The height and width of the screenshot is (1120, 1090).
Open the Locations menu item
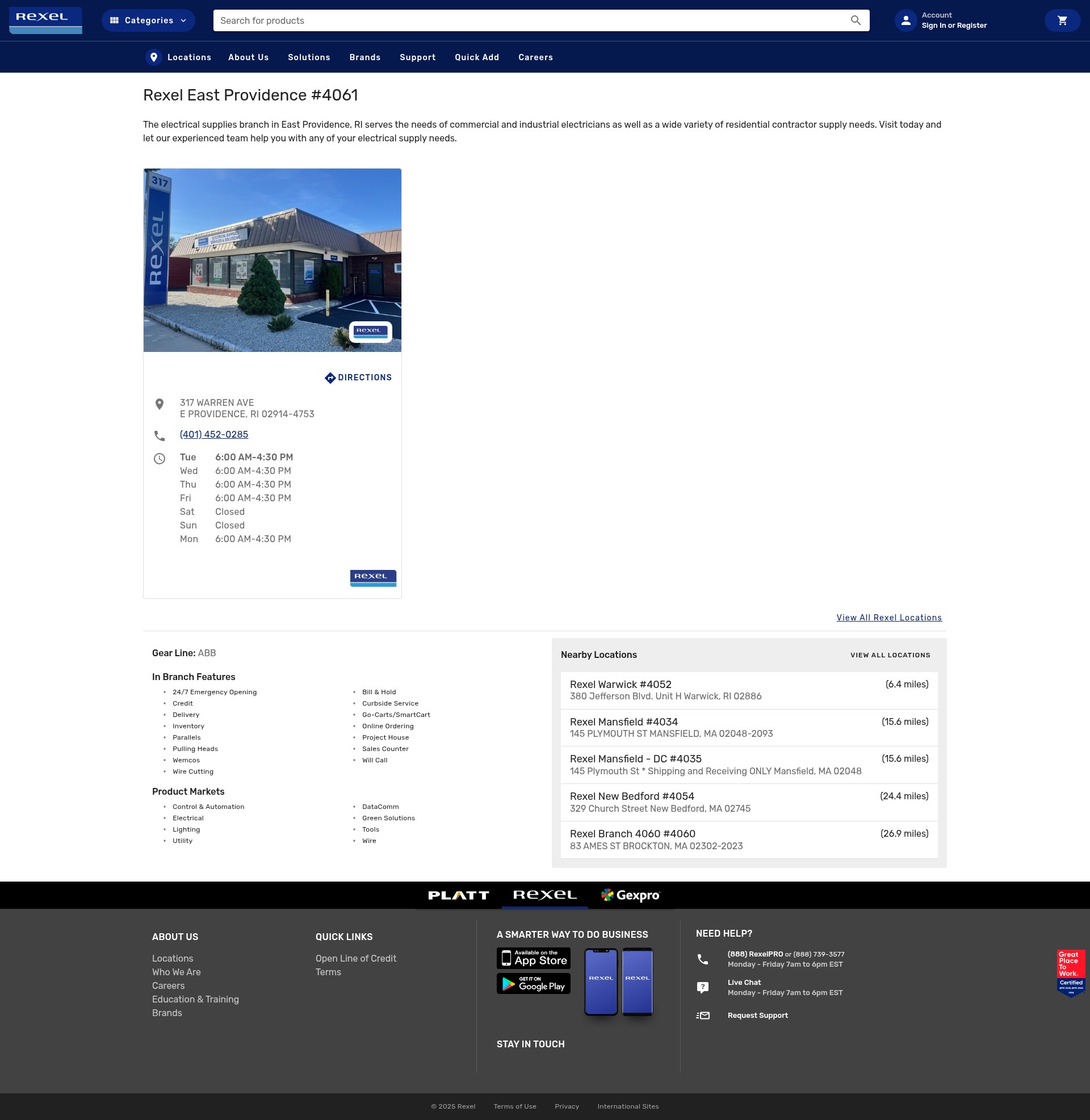pyautogui.click(x=189, y=57)
